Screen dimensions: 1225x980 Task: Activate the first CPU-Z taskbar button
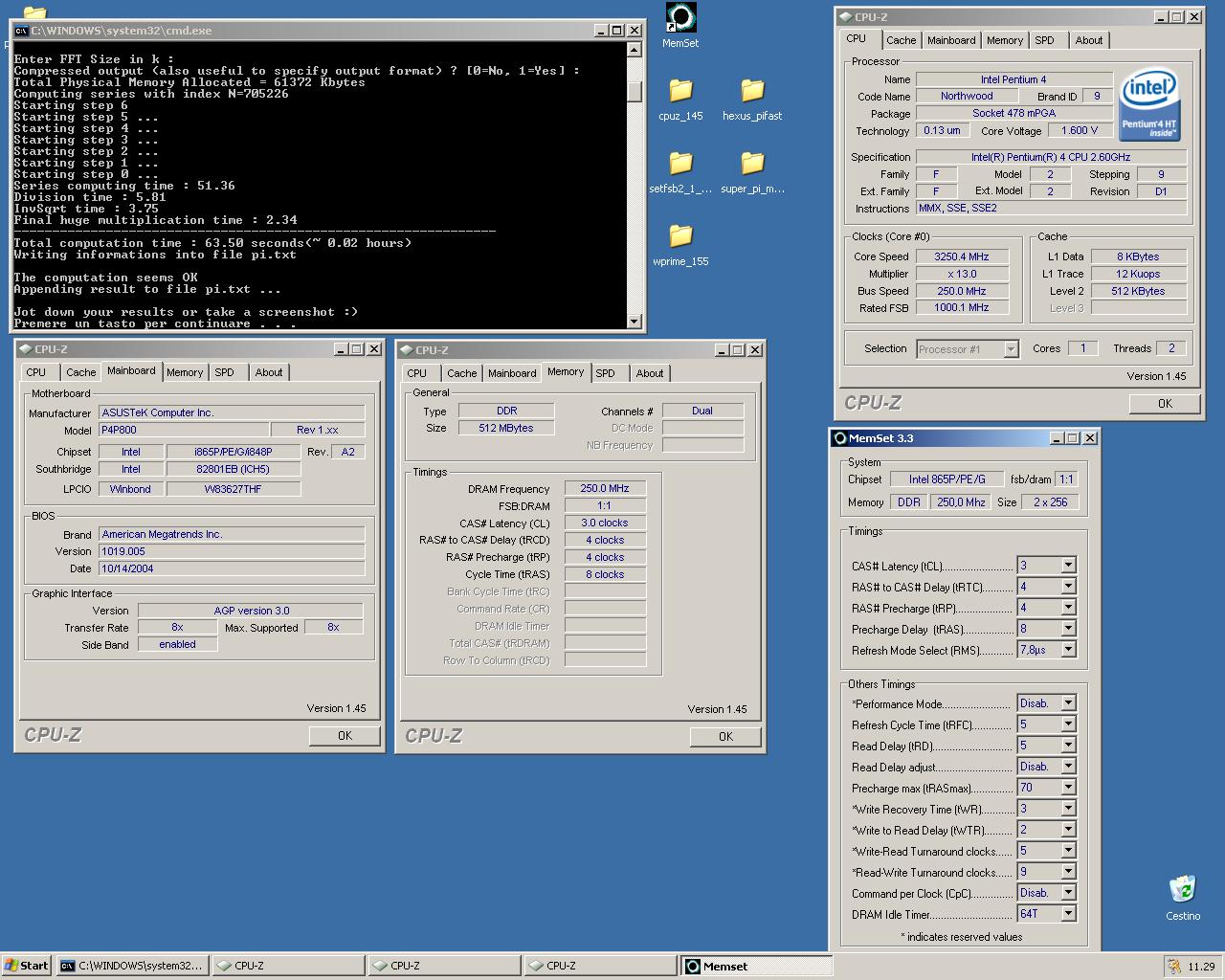click(288, 966)
